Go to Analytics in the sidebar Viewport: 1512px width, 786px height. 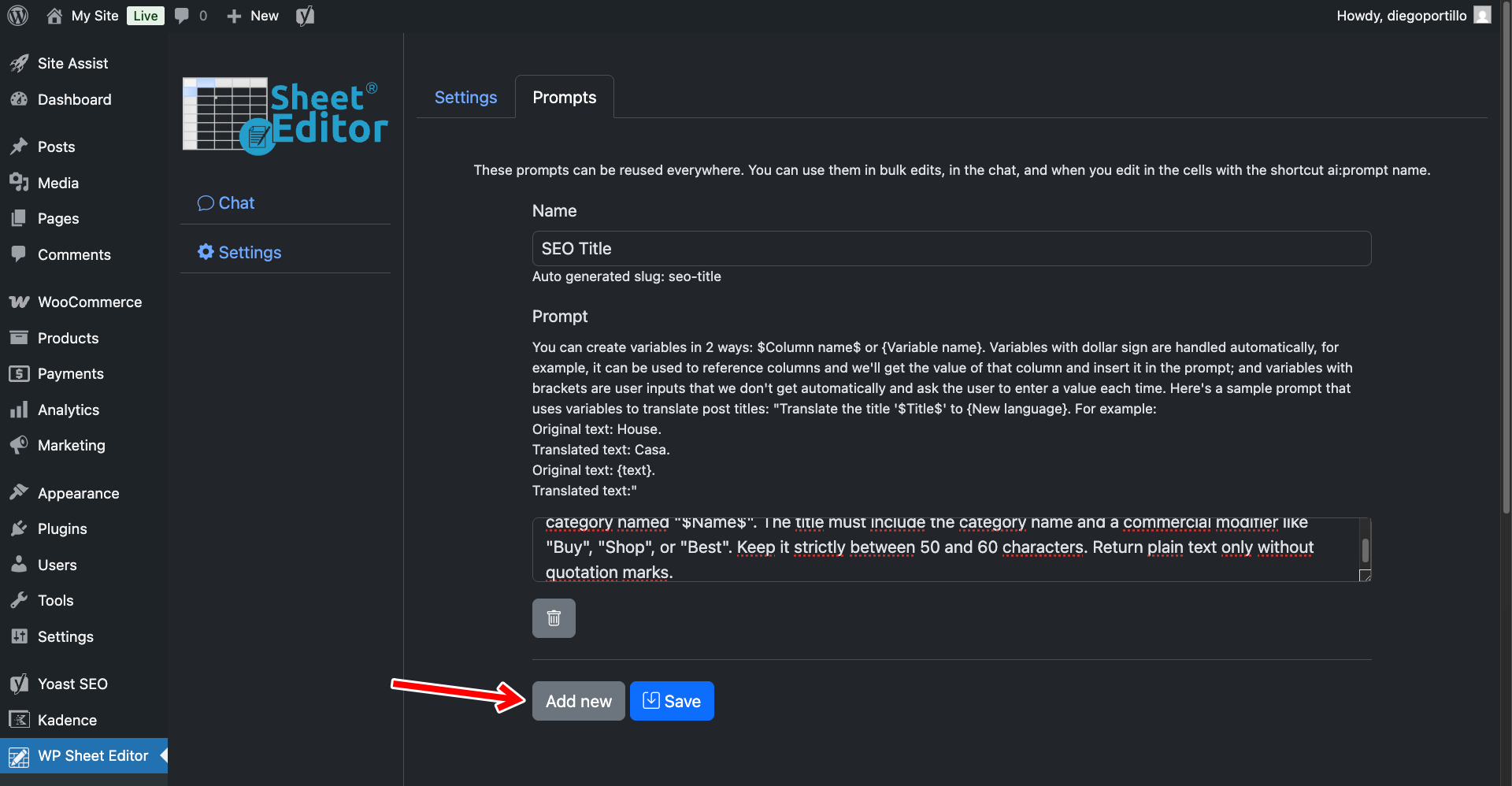click(x=69, y=410)
